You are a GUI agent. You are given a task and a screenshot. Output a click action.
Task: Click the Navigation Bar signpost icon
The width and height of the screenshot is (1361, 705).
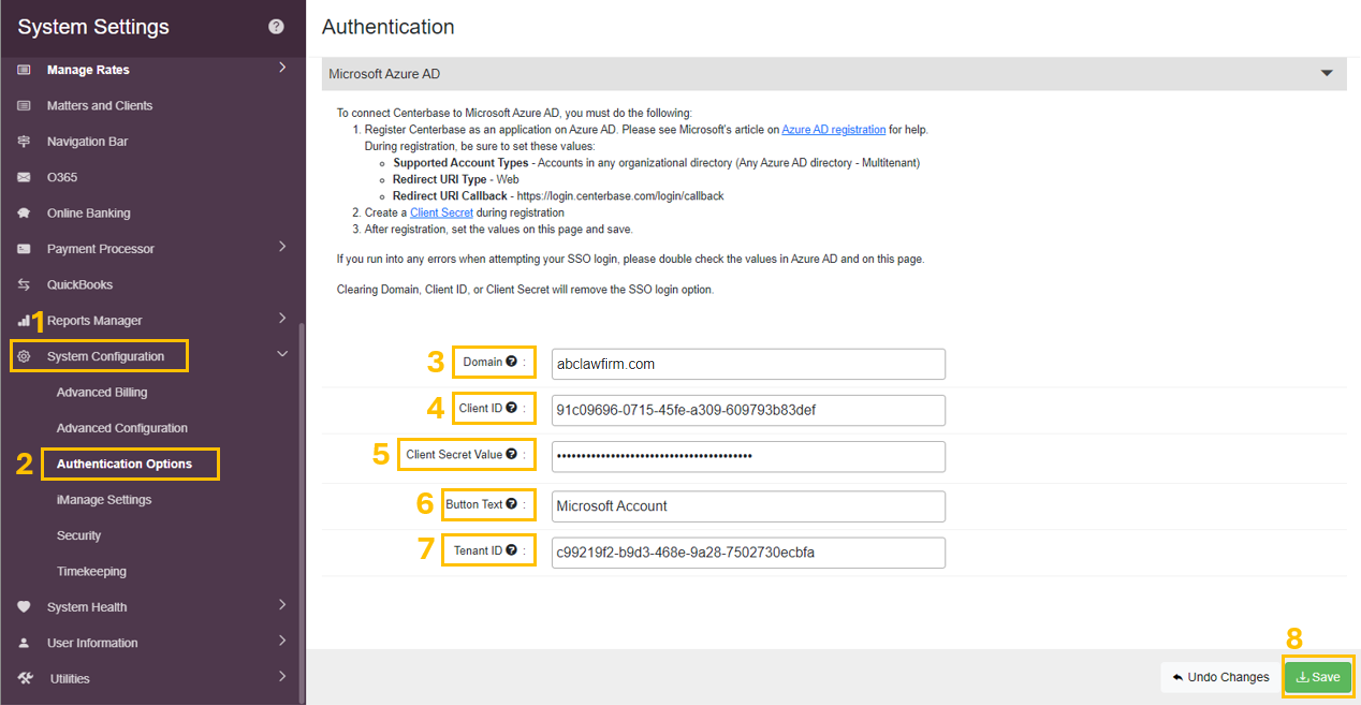point(24,142)
